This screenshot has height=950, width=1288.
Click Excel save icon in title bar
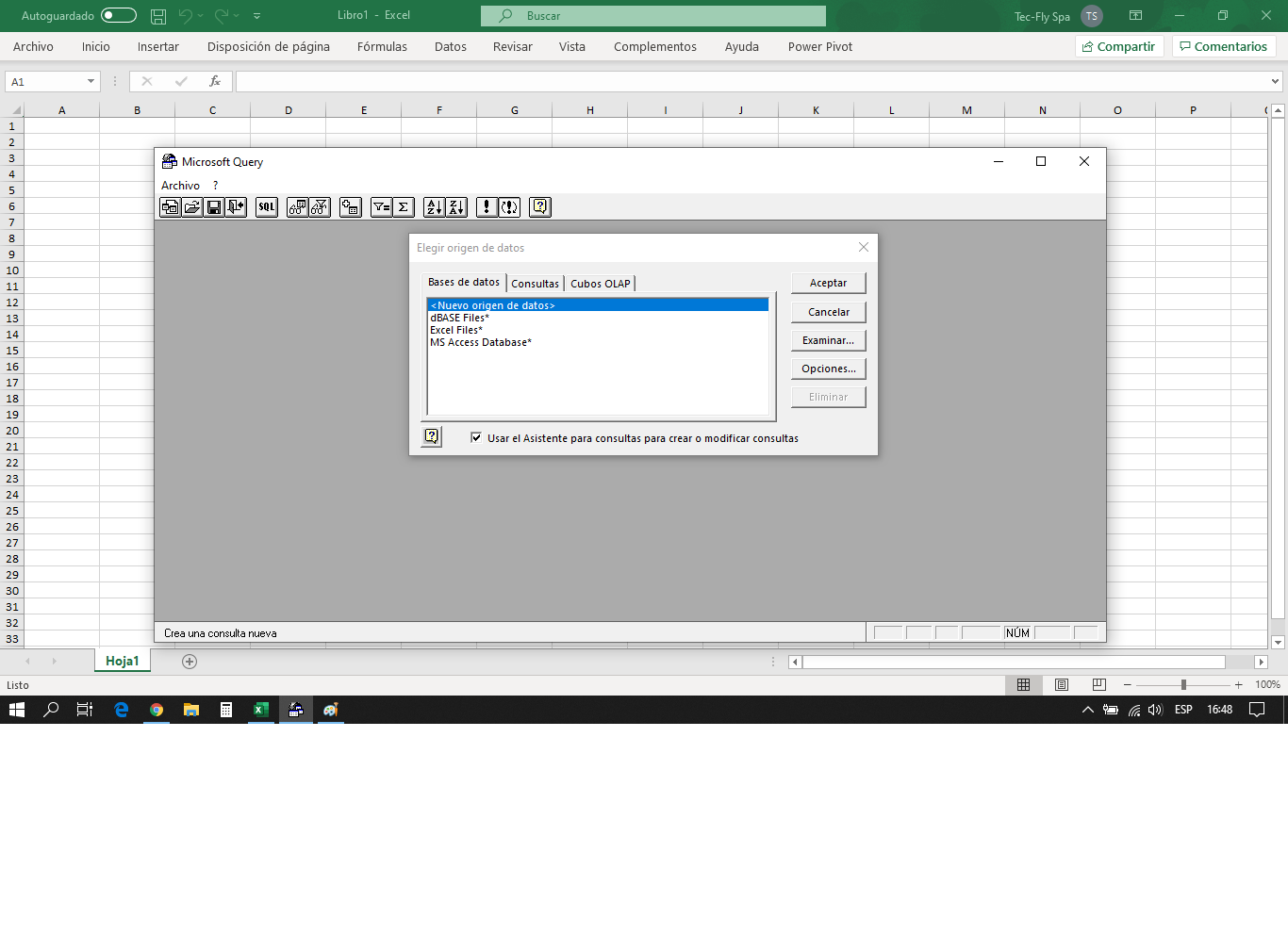coord(158,16)
